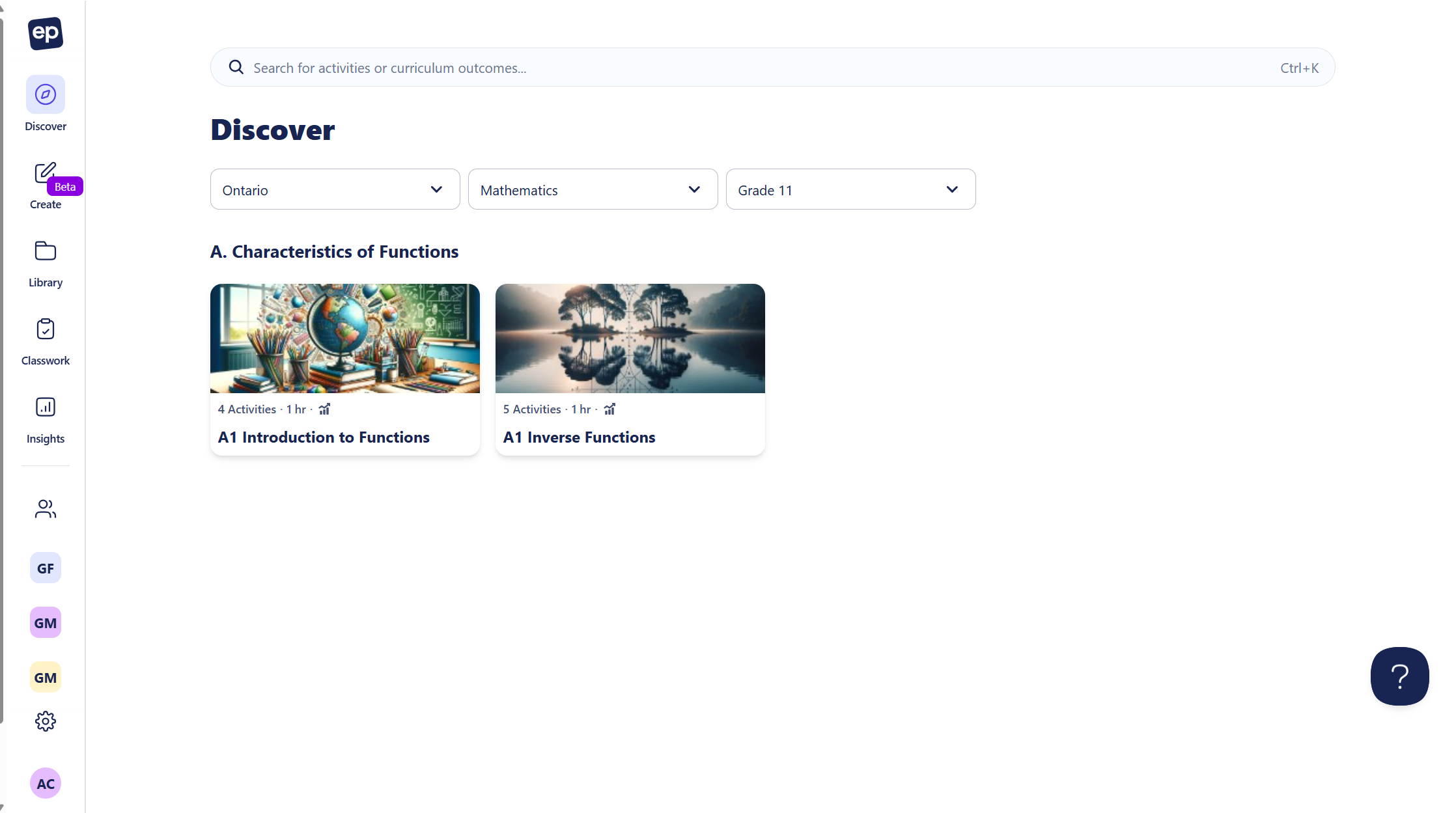Expand the Ontario curriculum dropdown
Viewport: 1456px width, 813px height.
(x=335, y=190)
